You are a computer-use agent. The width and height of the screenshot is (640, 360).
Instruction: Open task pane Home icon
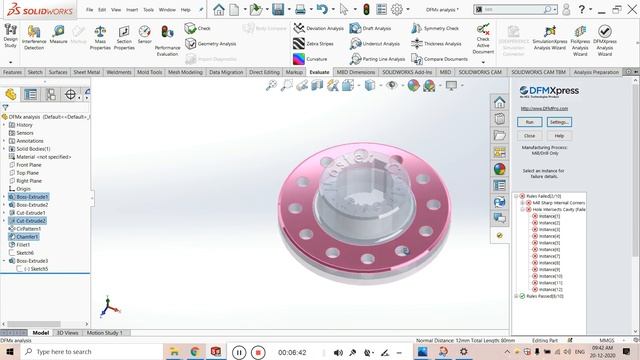point(500,102)
